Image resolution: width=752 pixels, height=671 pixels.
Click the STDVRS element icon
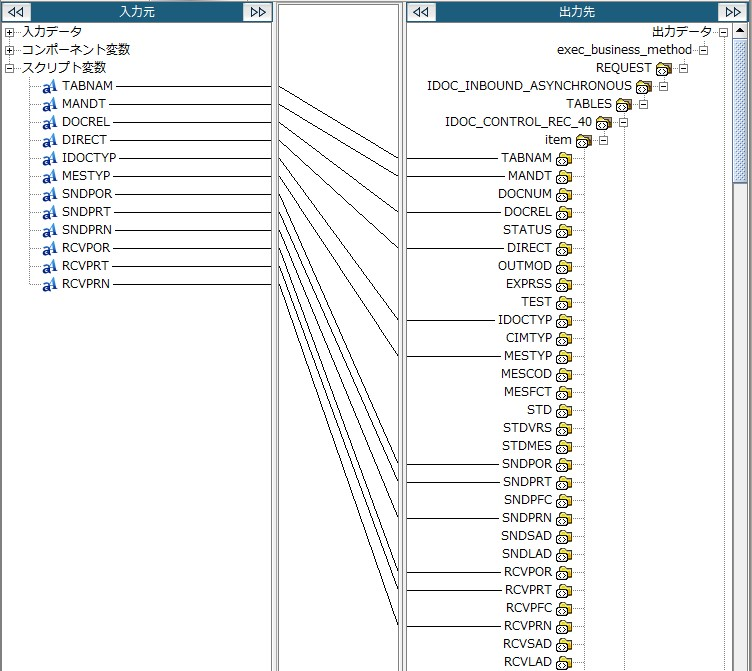[x=564, y=429]
